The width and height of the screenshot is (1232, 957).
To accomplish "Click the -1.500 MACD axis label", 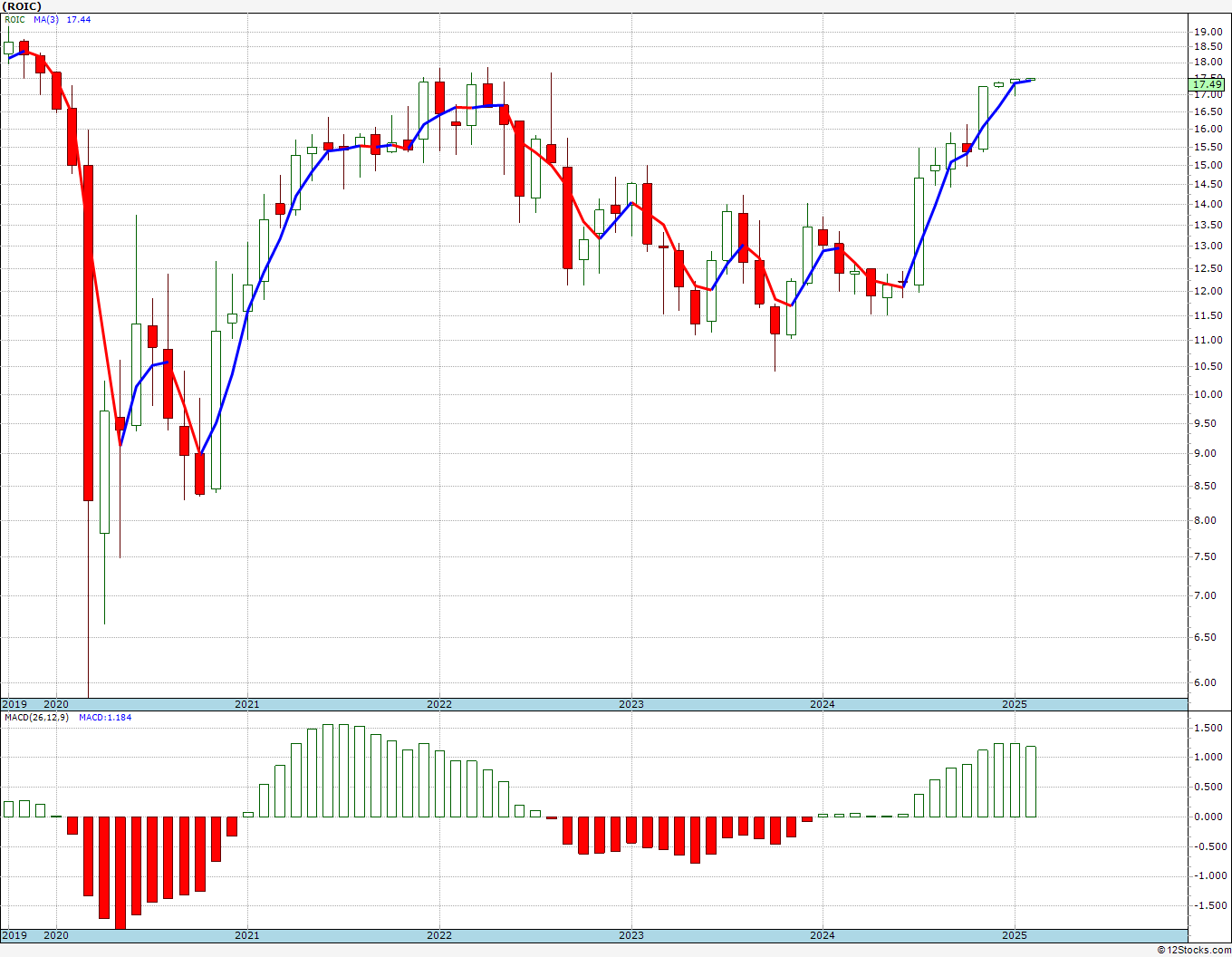I will [x=1209, y=905].
